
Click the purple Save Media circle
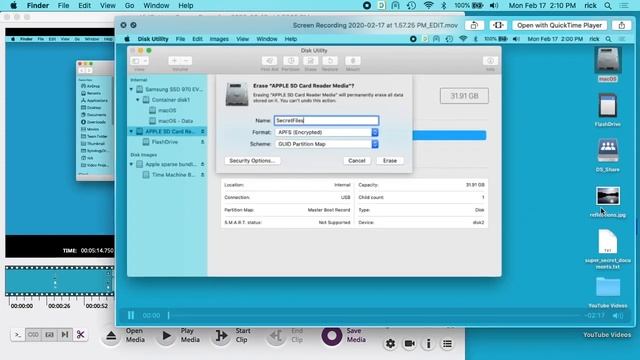point(331,336)
